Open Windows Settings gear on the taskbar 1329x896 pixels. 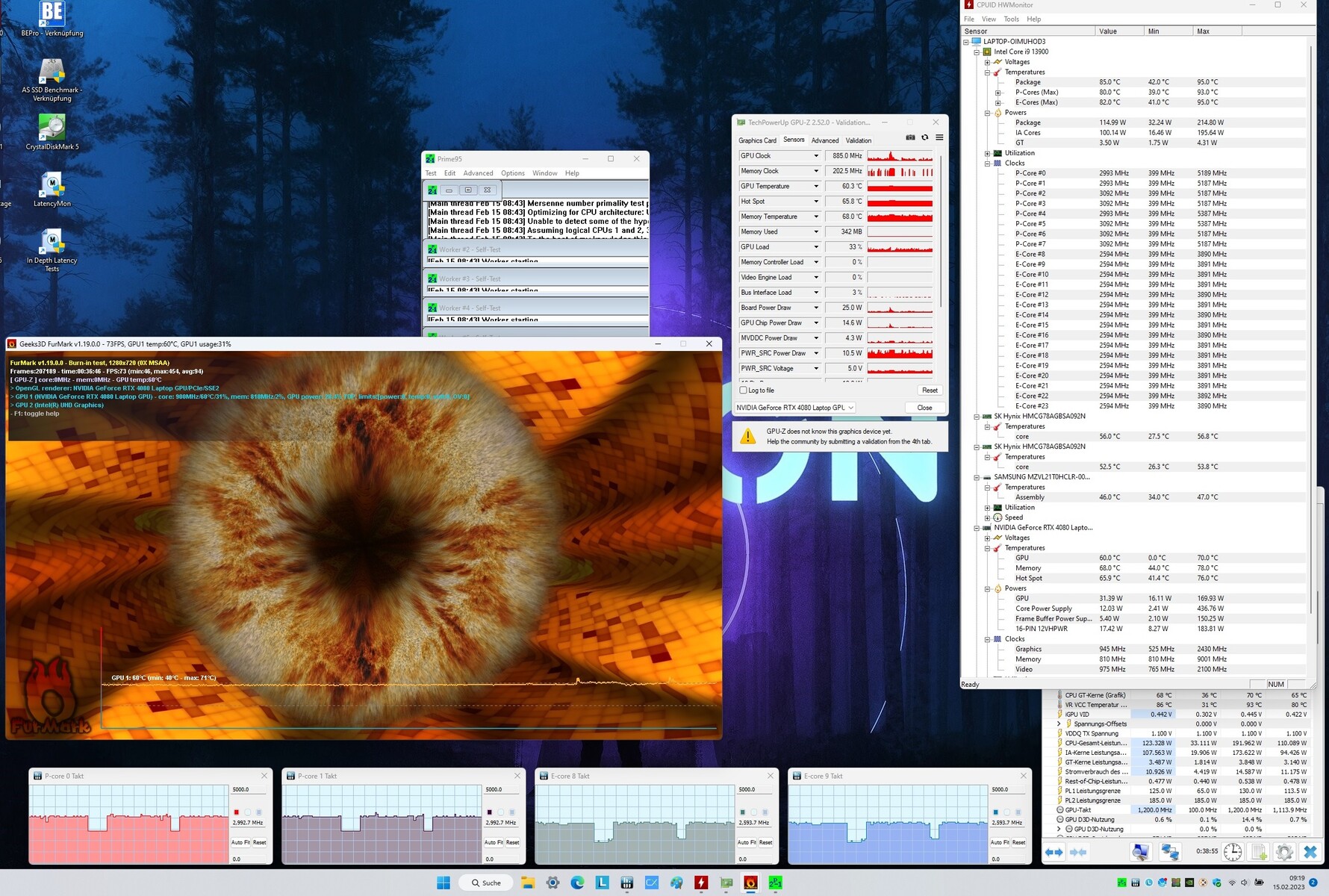coord(553,883)
